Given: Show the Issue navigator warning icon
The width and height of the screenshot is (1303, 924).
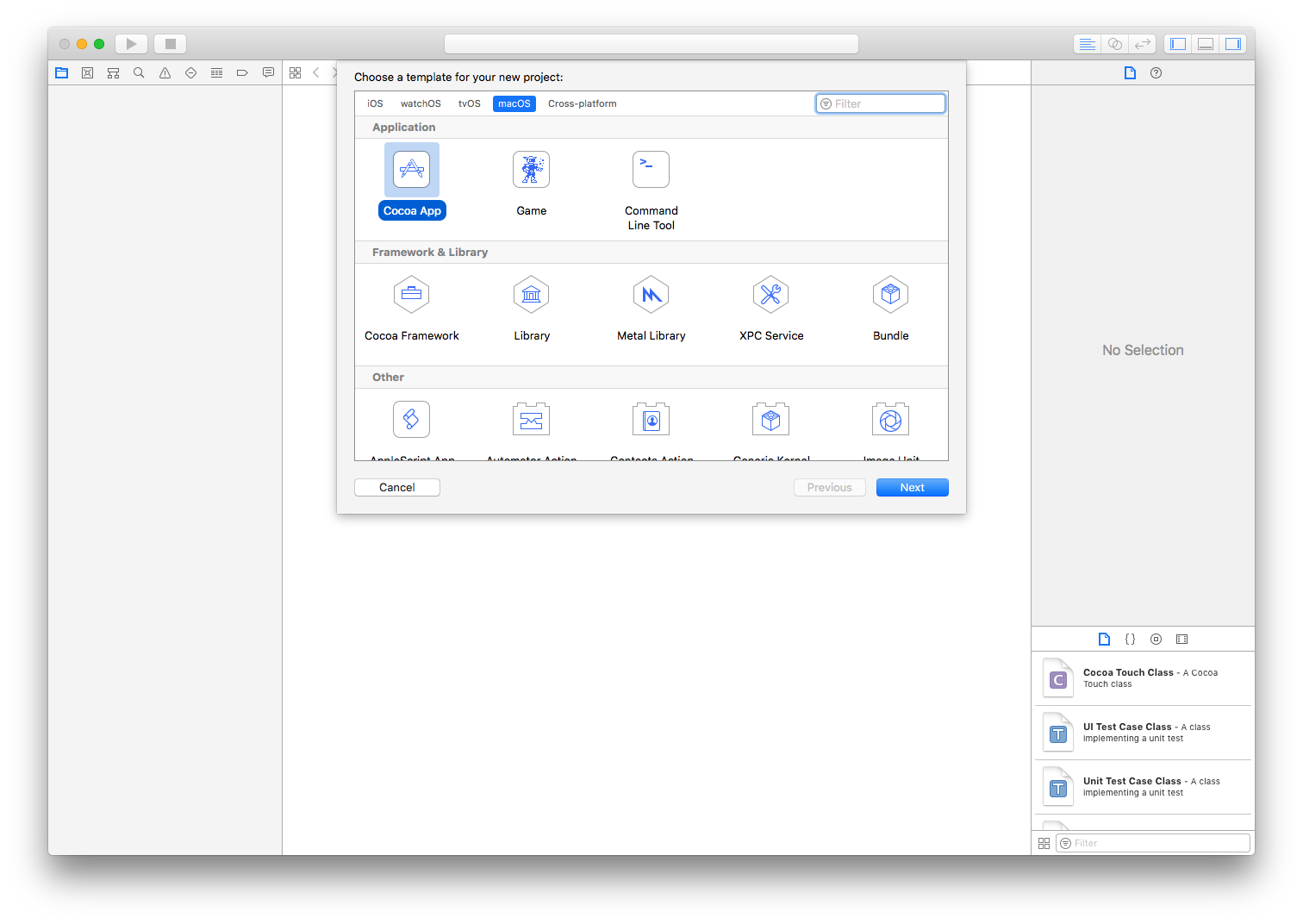Looking at the screenshot, I should click(x=165, y=72).
